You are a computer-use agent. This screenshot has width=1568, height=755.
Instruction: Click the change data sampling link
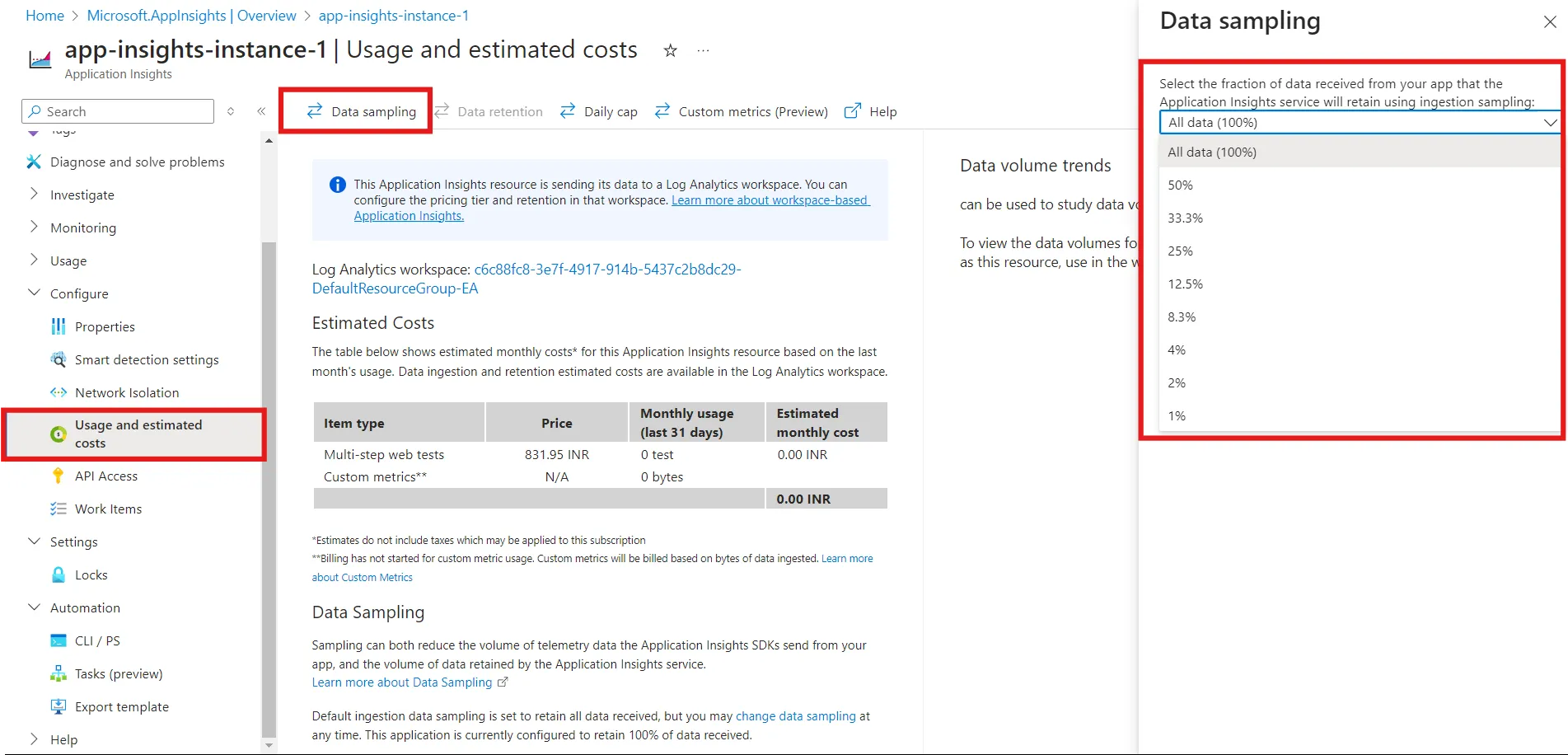click(795, 716)
